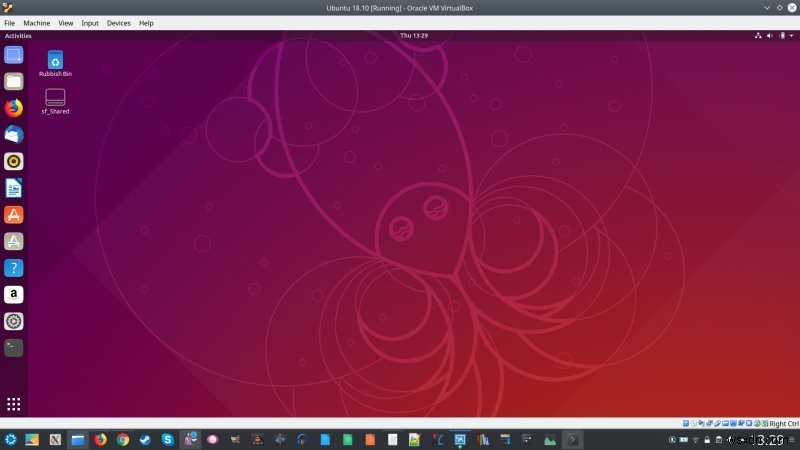The image size is (800, 450).
Task: Show Applications grid at dock bottom
Action: click(x=14, y=404)
